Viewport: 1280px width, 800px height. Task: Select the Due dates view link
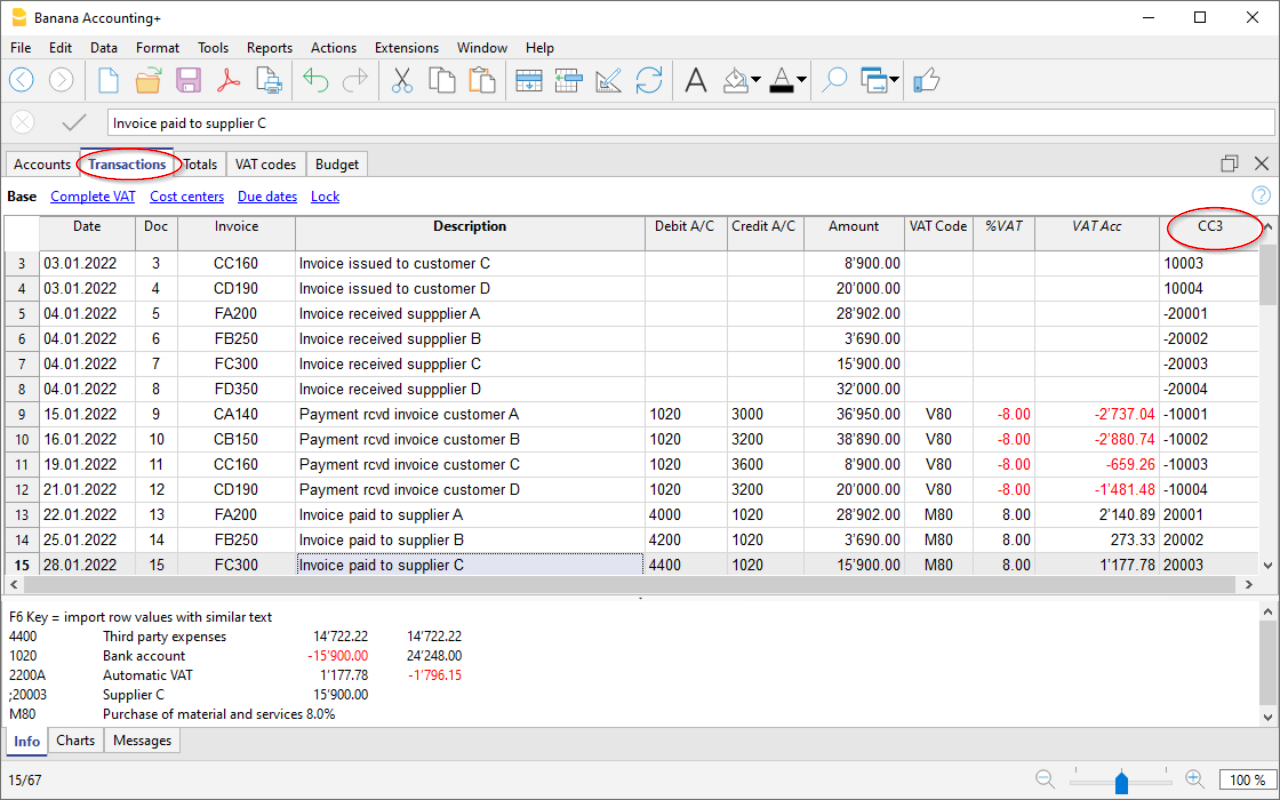pyautogui.click(x=267, y=197)
